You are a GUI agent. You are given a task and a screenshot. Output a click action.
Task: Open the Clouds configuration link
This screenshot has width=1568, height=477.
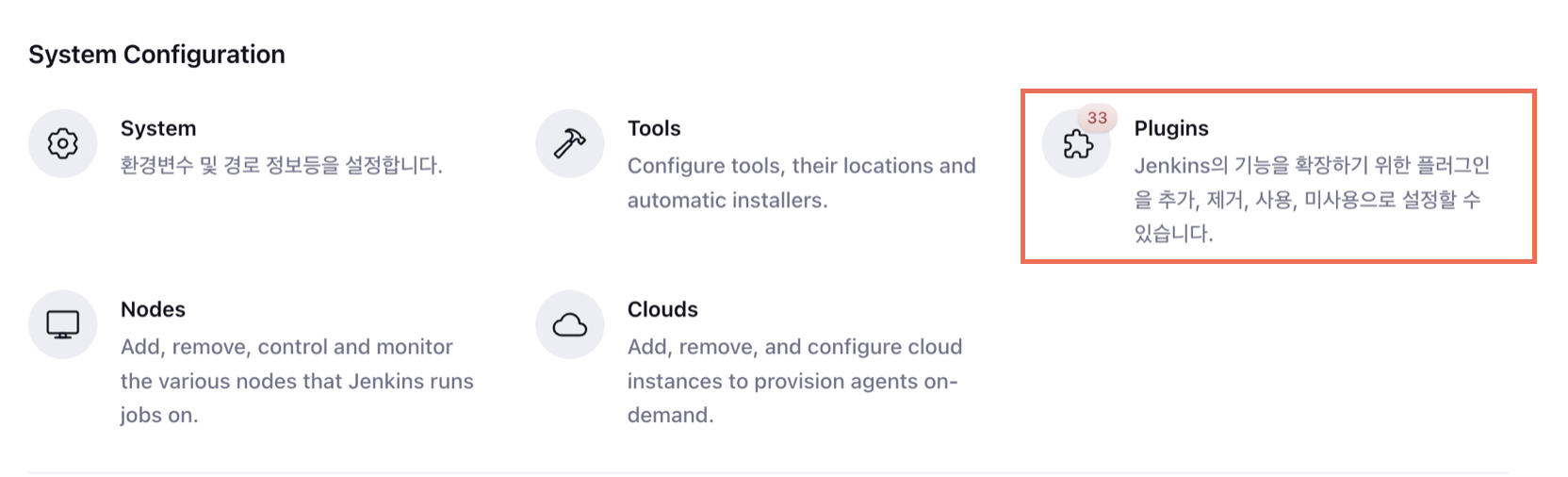[662, 309]
